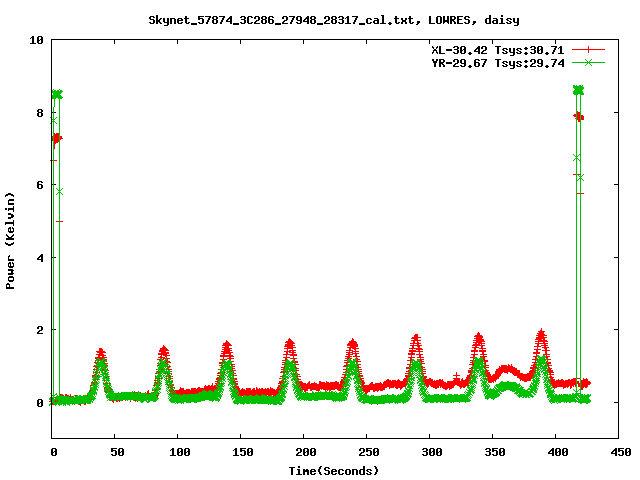
Task: Select the XL-30.42 Tsys:30.71 legend entry
Action: point(498,50)
